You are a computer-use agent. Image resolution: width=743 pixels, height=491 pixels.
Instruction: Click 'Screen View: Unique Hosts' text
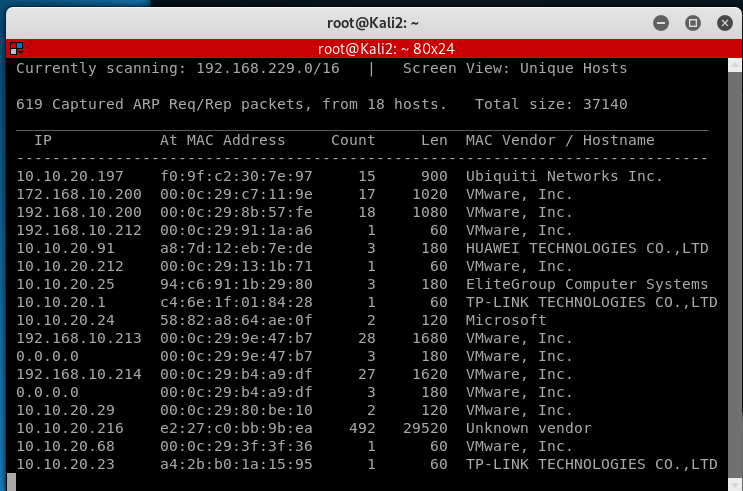click(x=515, y=69)
